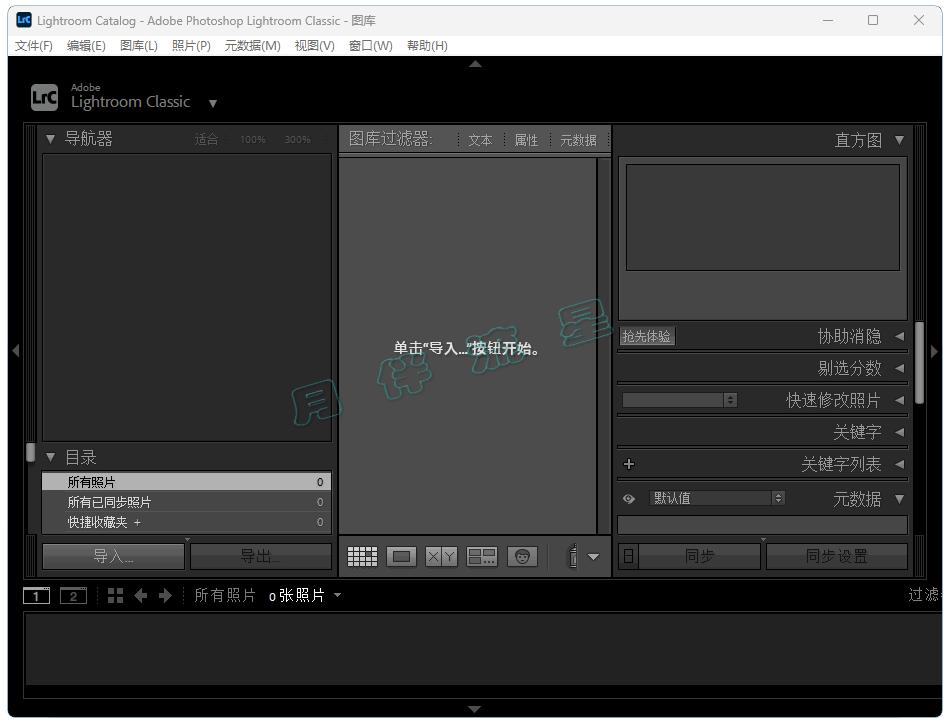Open the 默认值 metadata preset dropdown
Viewport: 950px width, 724px height.
(717, 498)
